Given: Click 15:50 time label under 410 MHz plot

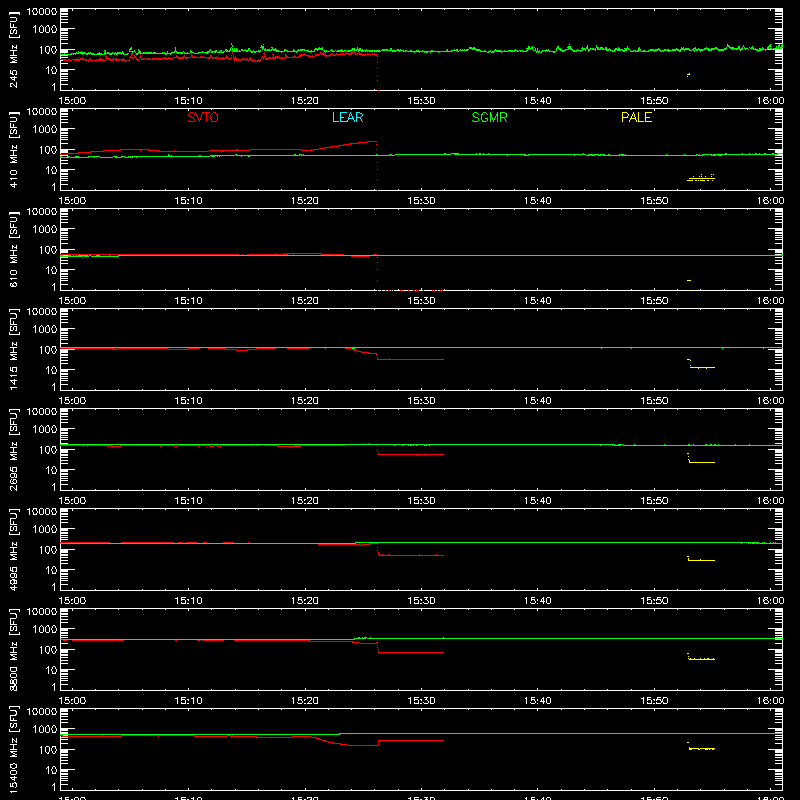Looking at the screenshot, I should coord(654,201).
